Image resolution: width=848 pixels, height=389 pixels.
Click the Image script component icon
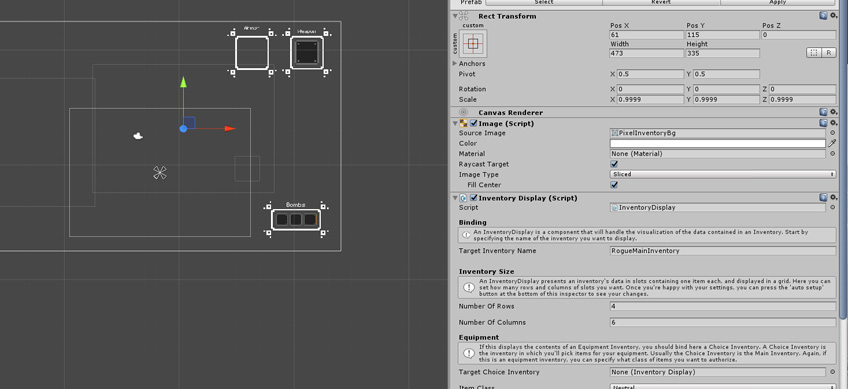pos(463,123)
